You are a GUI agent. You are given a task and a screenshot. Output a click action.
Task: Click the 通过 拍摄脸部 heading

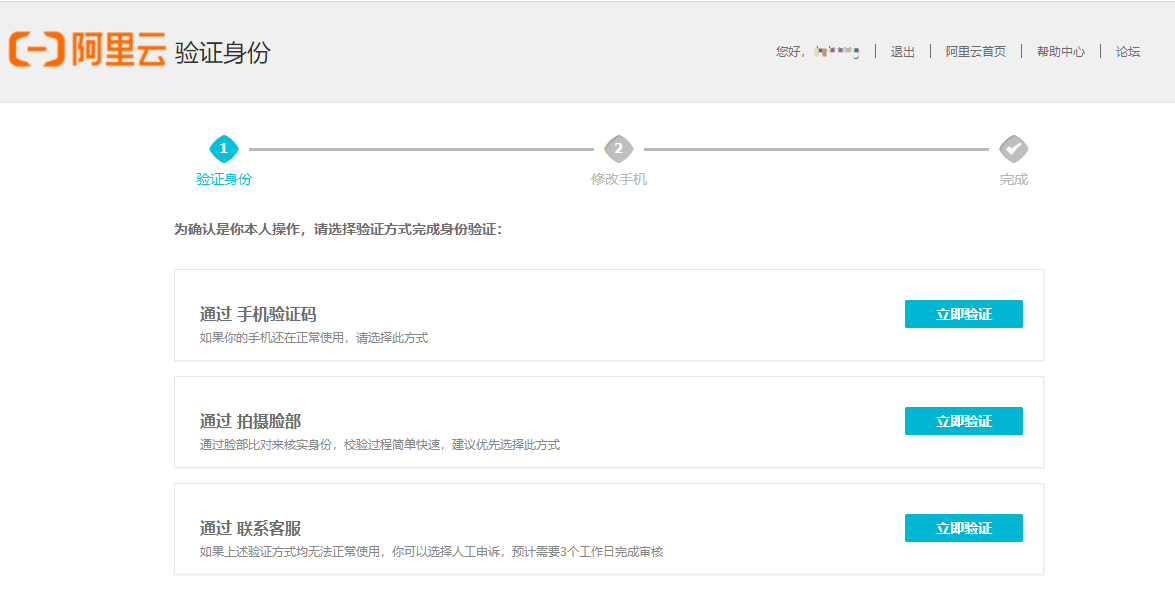pos(250,421)
